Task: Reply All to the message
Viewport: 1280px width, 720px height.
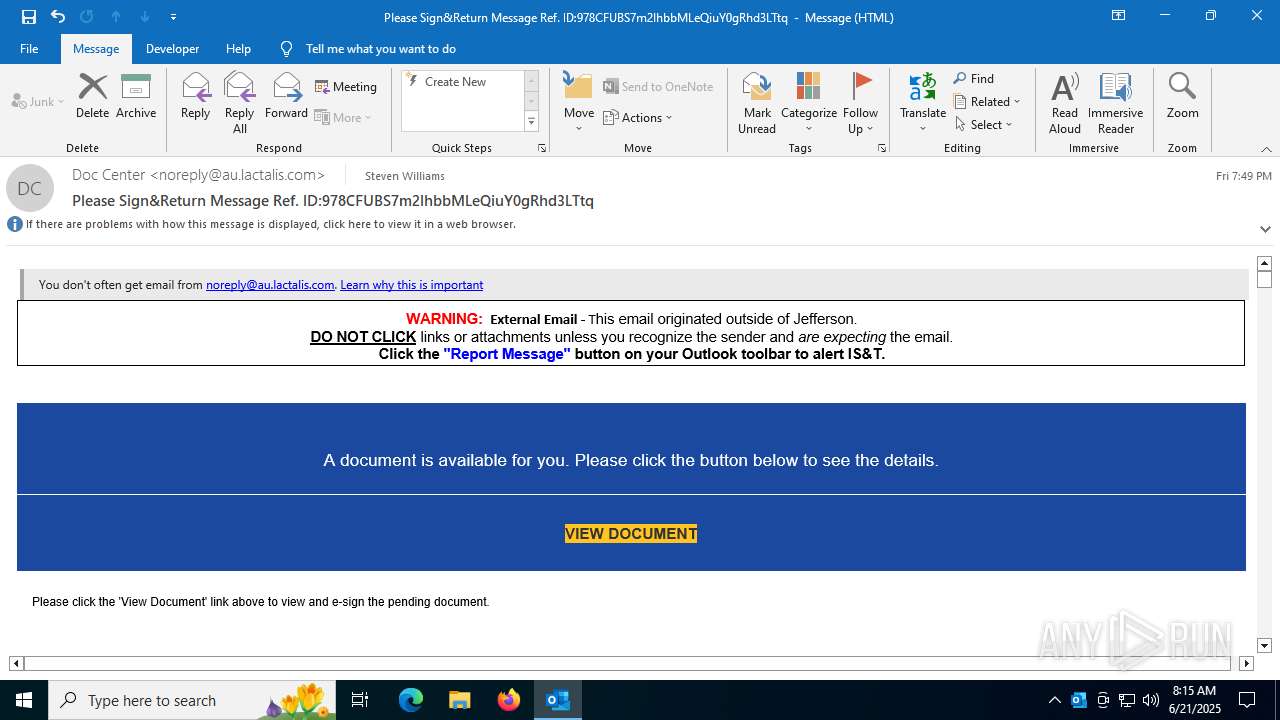Action: pyautogui.click(x=240, y=103)
